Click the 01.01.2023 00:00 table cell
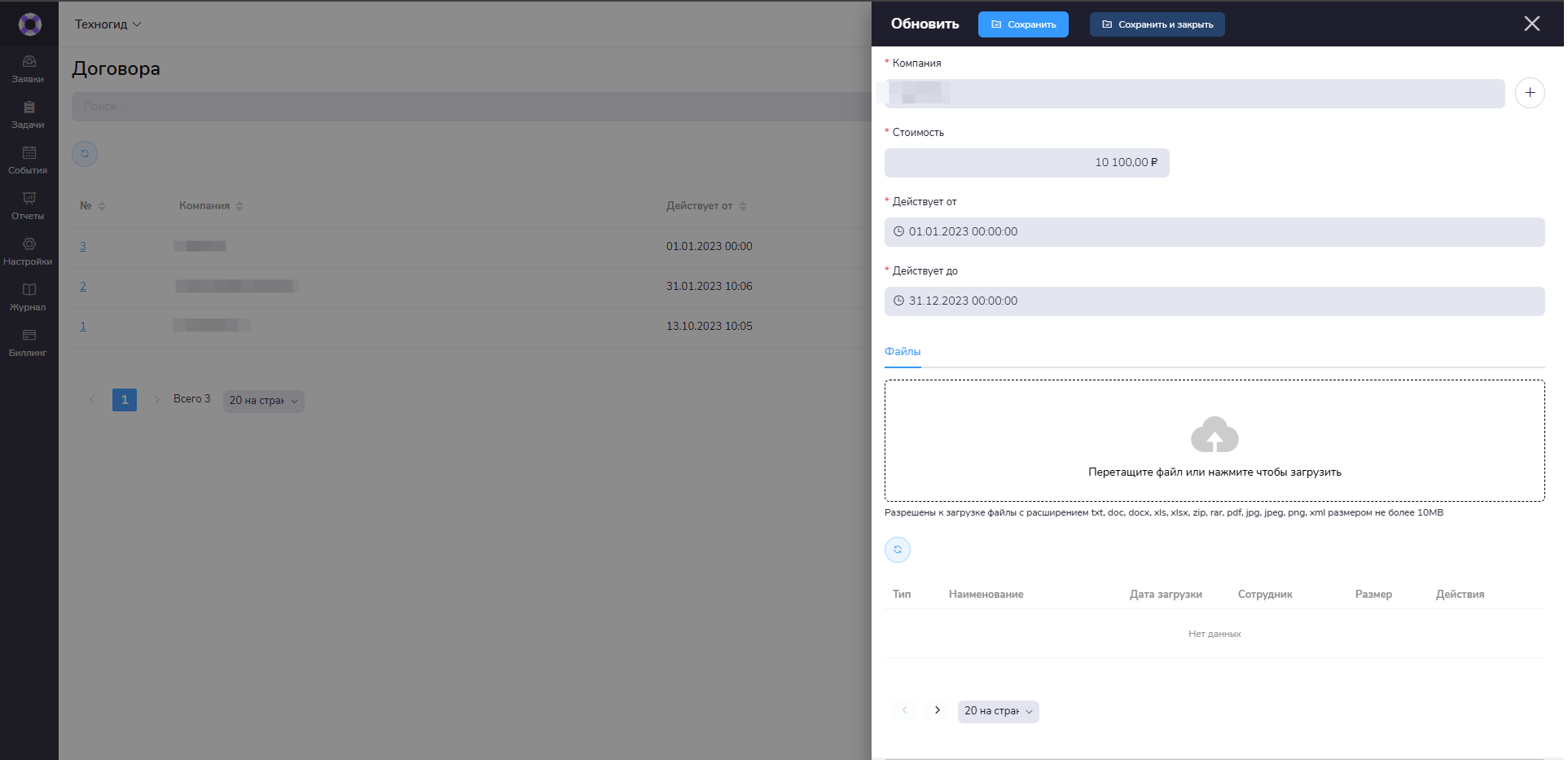This screenshot has height=760, width=1568. [709, 247]
